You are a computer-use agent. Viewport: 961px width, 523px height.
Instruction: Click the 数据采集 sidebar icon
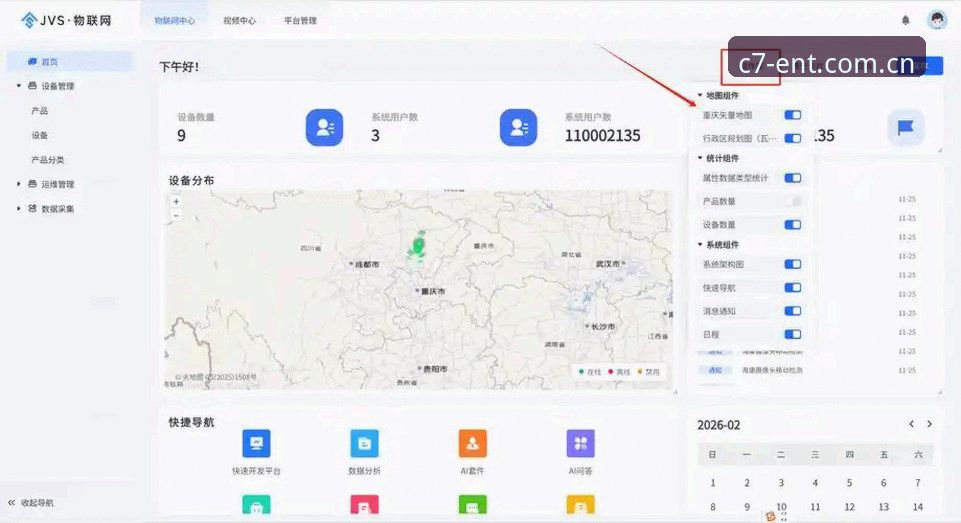pyautogui.click(x=32, y=208)
